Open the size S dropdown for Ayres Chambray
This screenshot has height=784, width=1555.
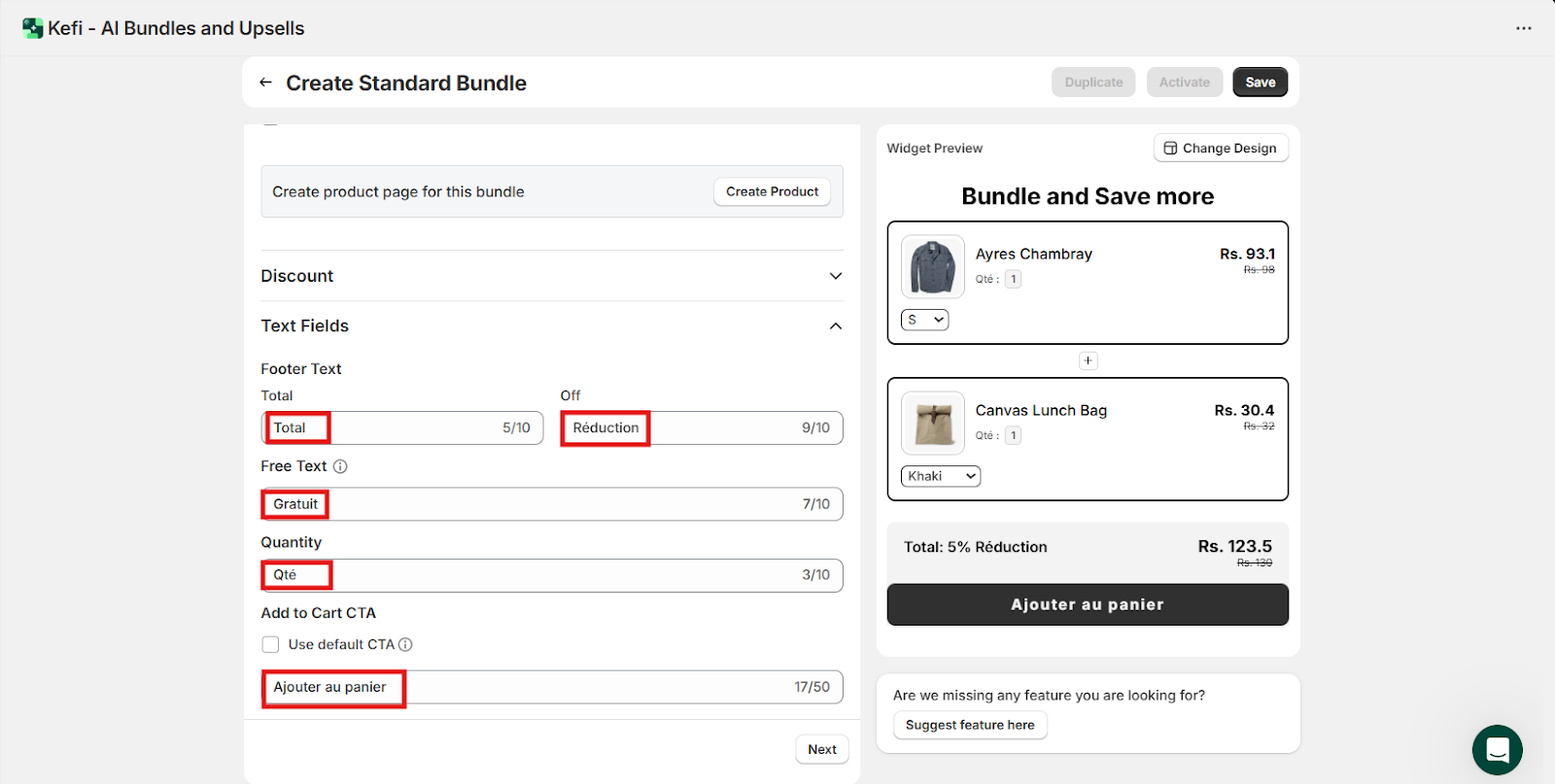(924, 320)
